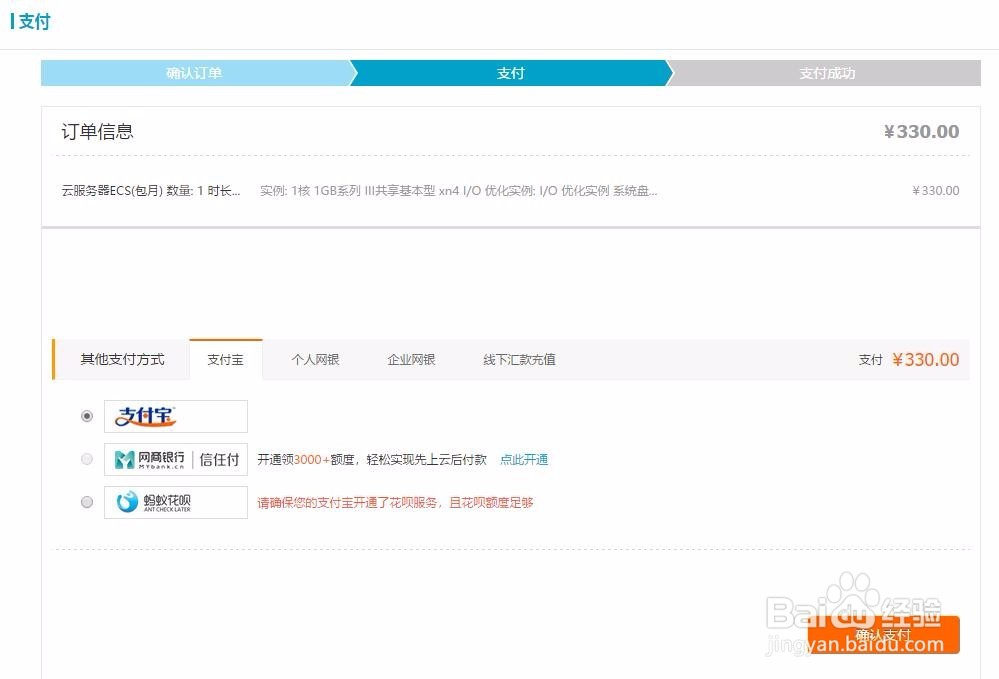Open the 其他支付方式 tab
This screenshot has width=999, height=679.
(x=121, y=360)
